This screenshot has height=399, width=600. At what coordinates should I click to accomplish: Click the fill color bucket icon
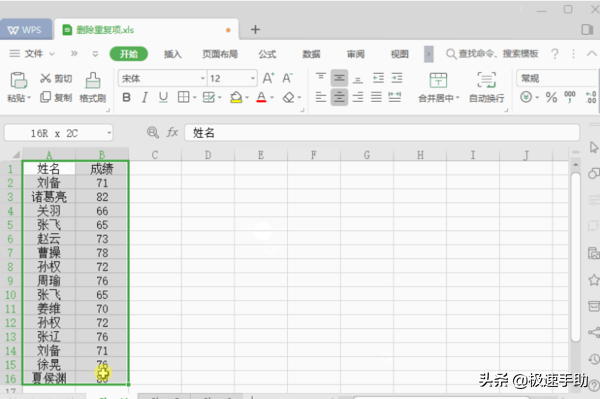pos(236,97)
